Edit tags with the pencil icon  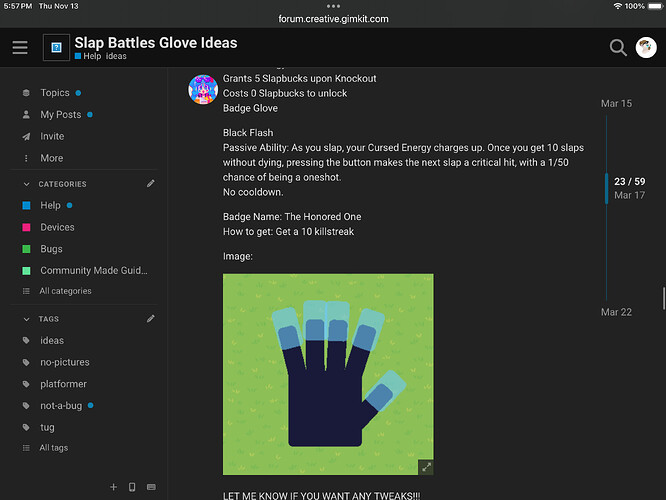[x=151, y=319]
